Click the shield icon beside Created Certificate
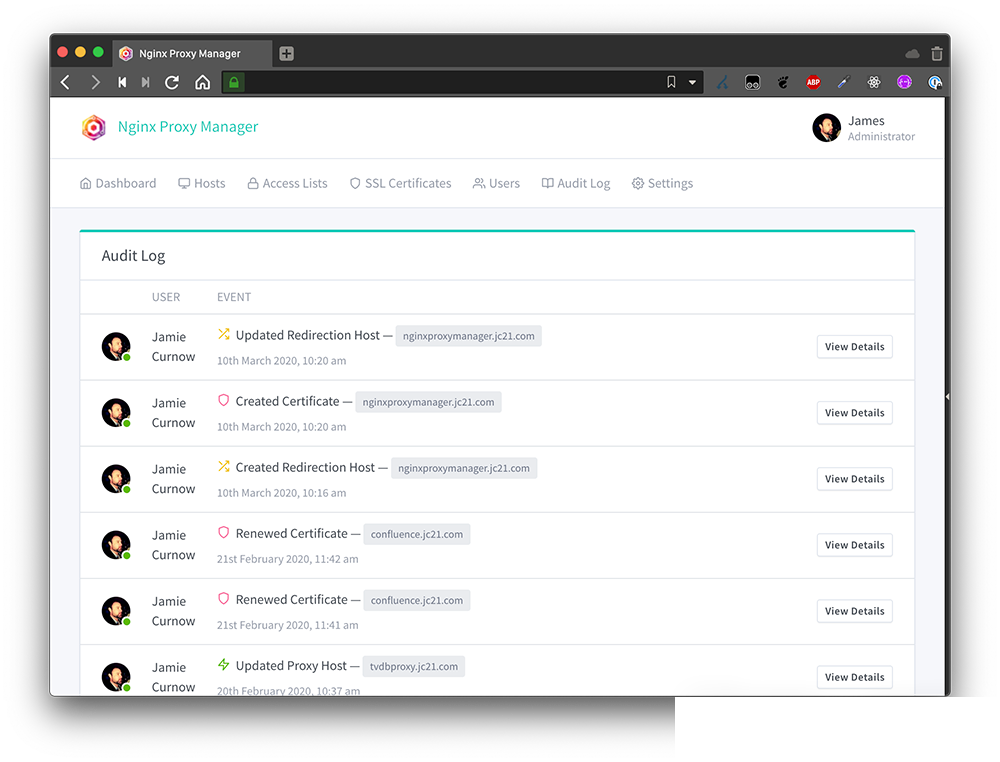 pos(223,400)
